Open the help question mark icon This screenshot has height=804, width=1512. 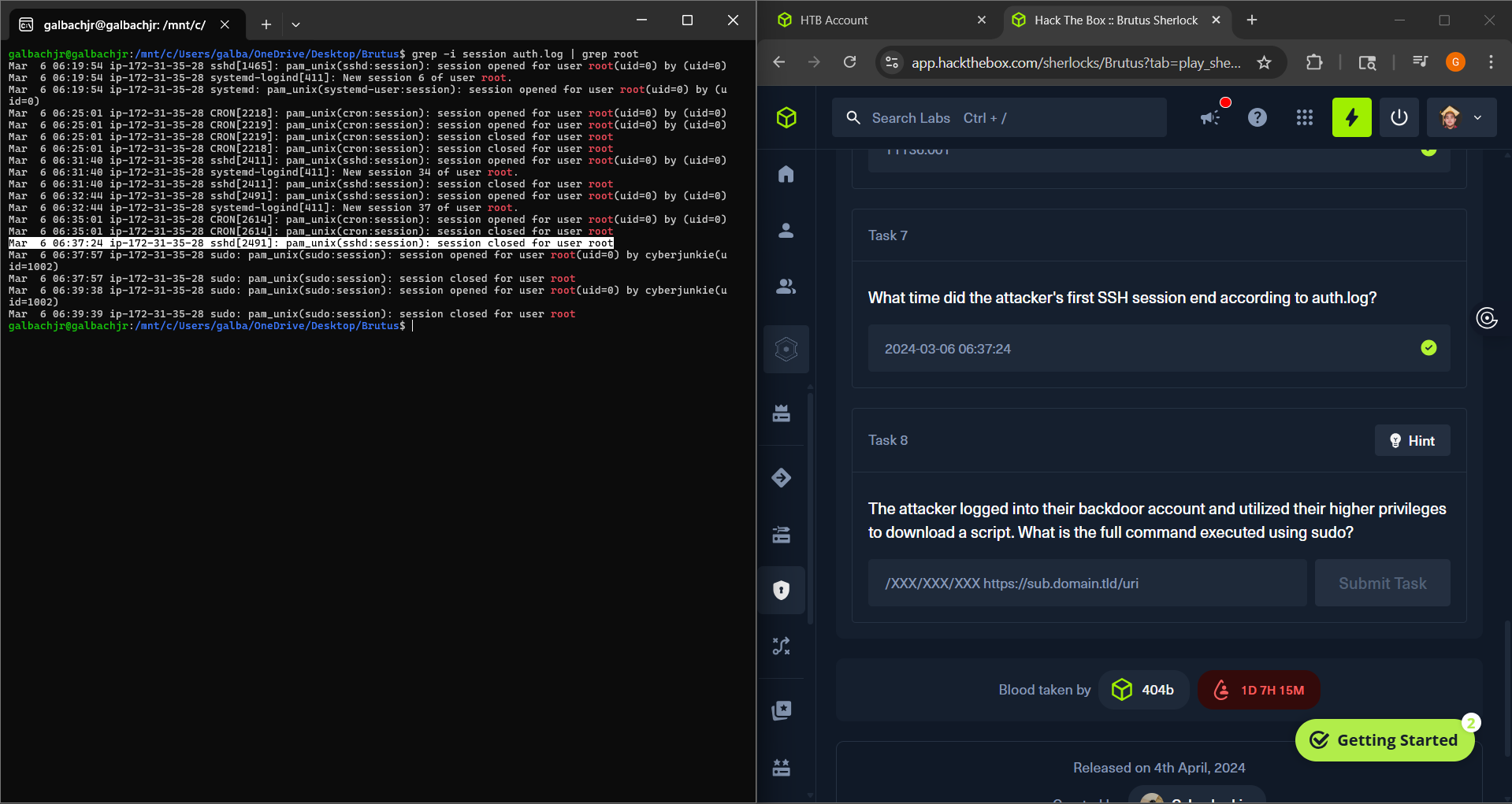click(1258, 118)
